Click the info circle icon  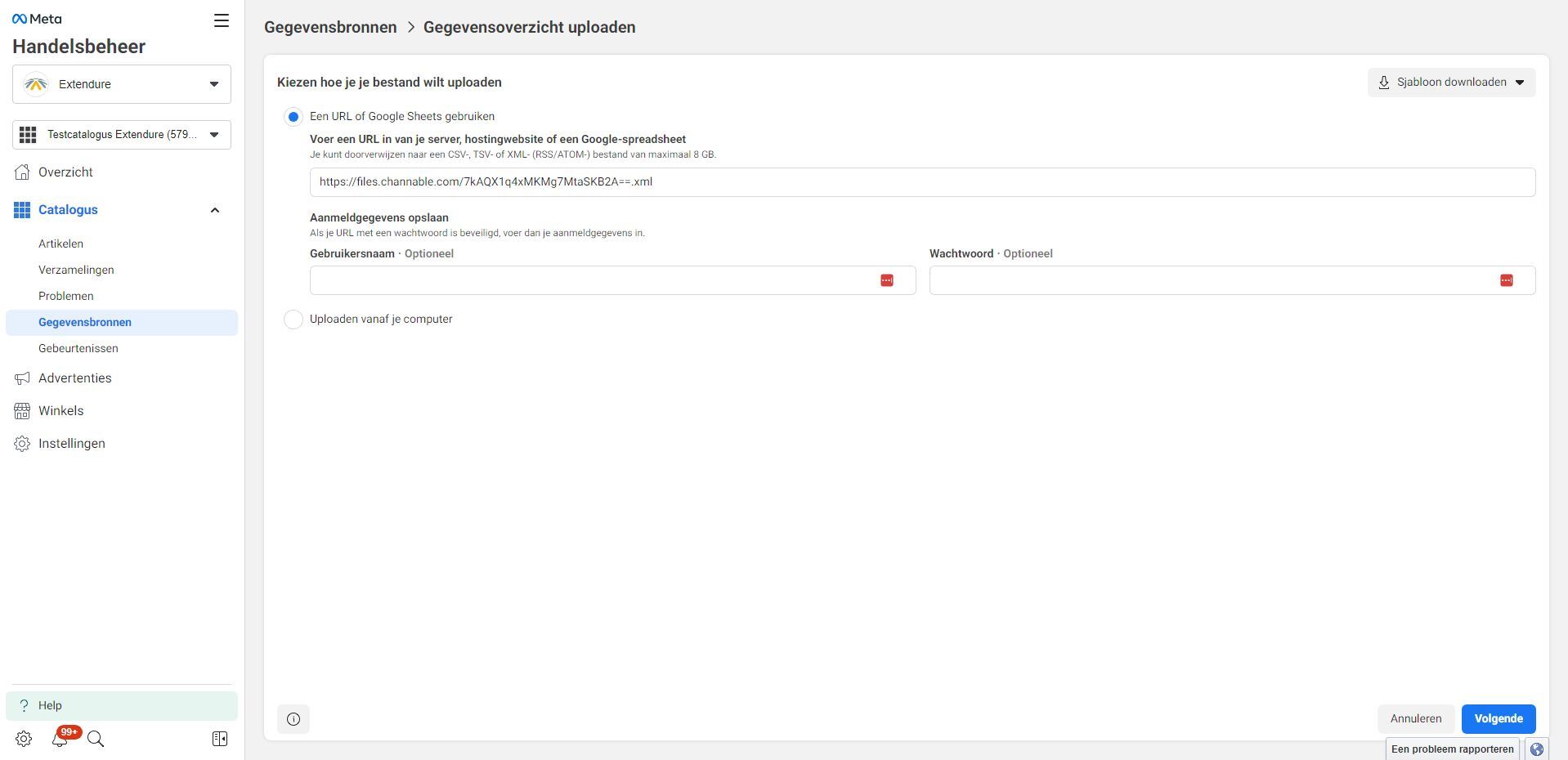tap(293, 719)
